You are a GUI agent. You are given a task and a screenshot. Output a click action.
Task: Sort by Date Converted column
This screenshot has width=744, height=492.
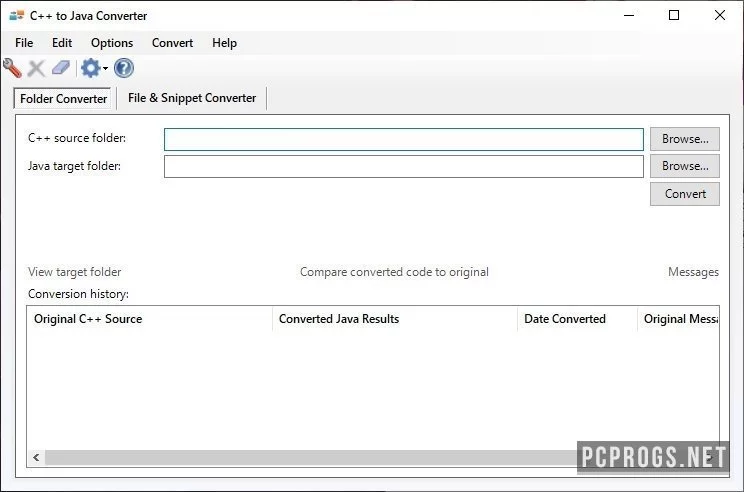coord(577,319)
